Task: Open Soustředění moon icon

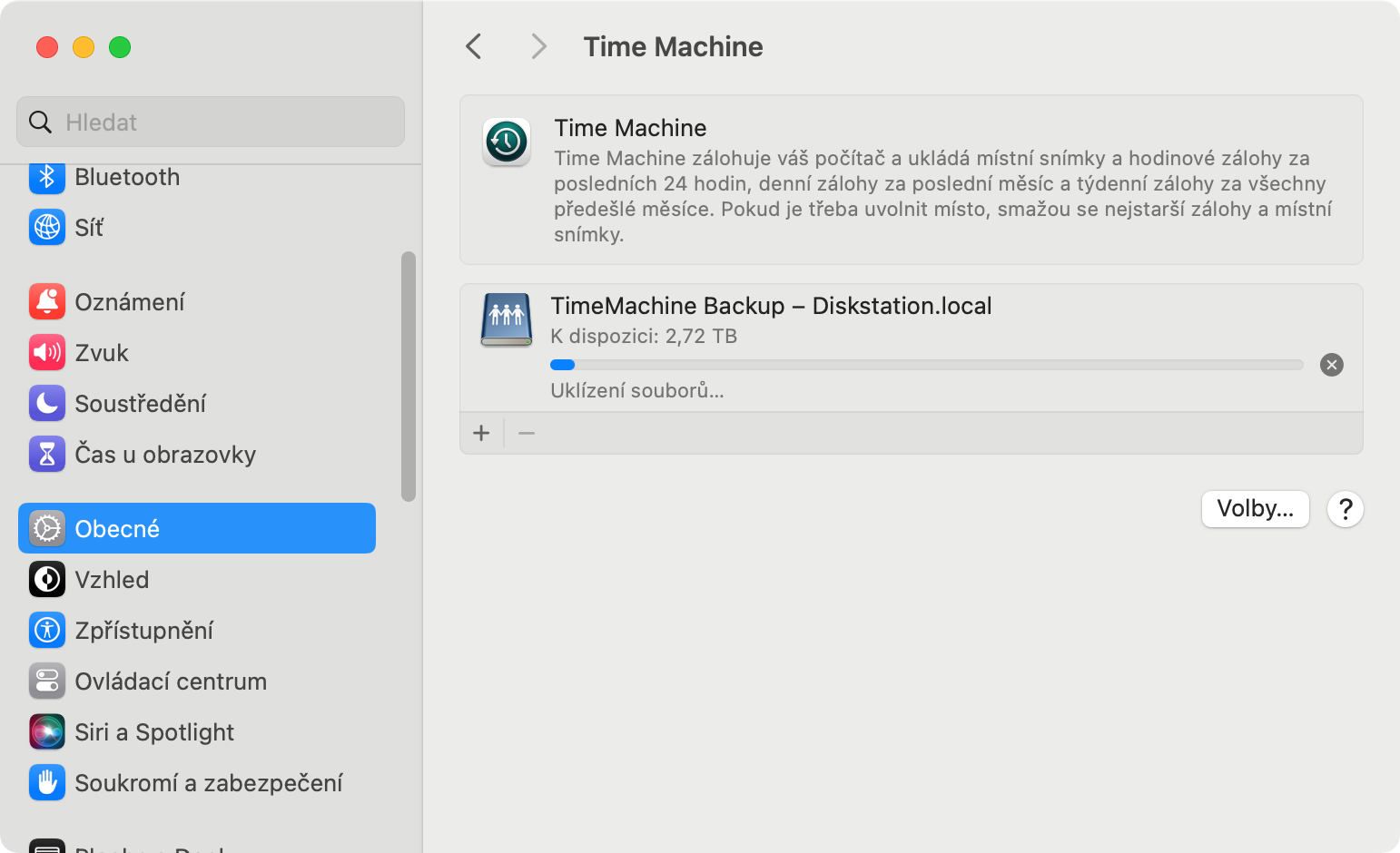Action: 47,403
